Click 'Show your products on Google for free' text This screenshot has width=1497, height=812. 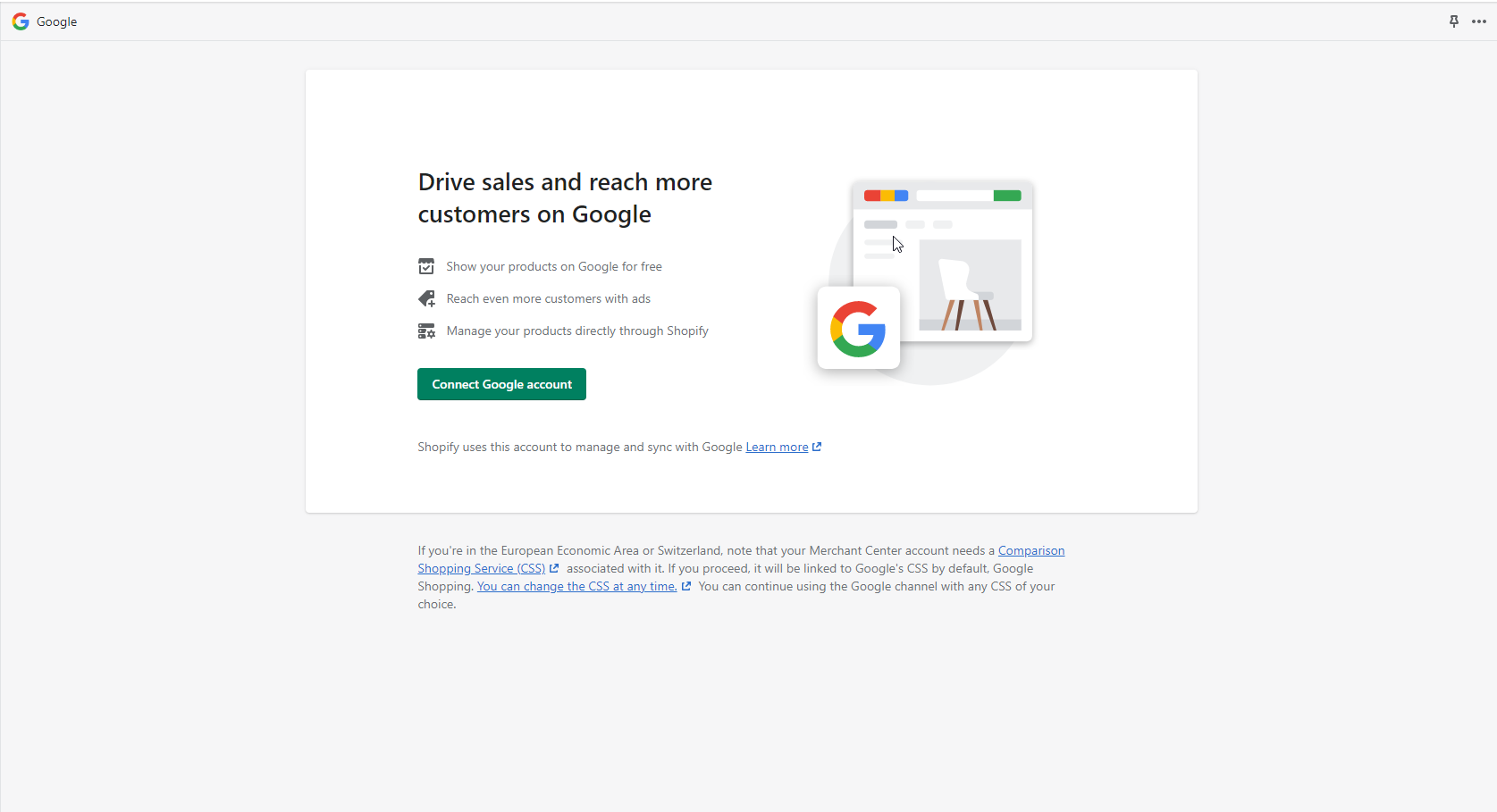[554, 266]
